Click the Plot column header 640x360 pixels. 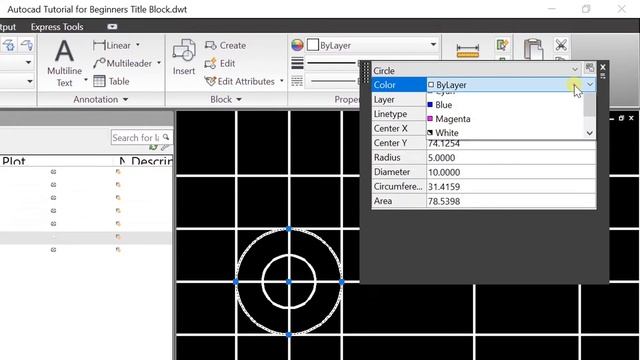(x=13, y=161)
